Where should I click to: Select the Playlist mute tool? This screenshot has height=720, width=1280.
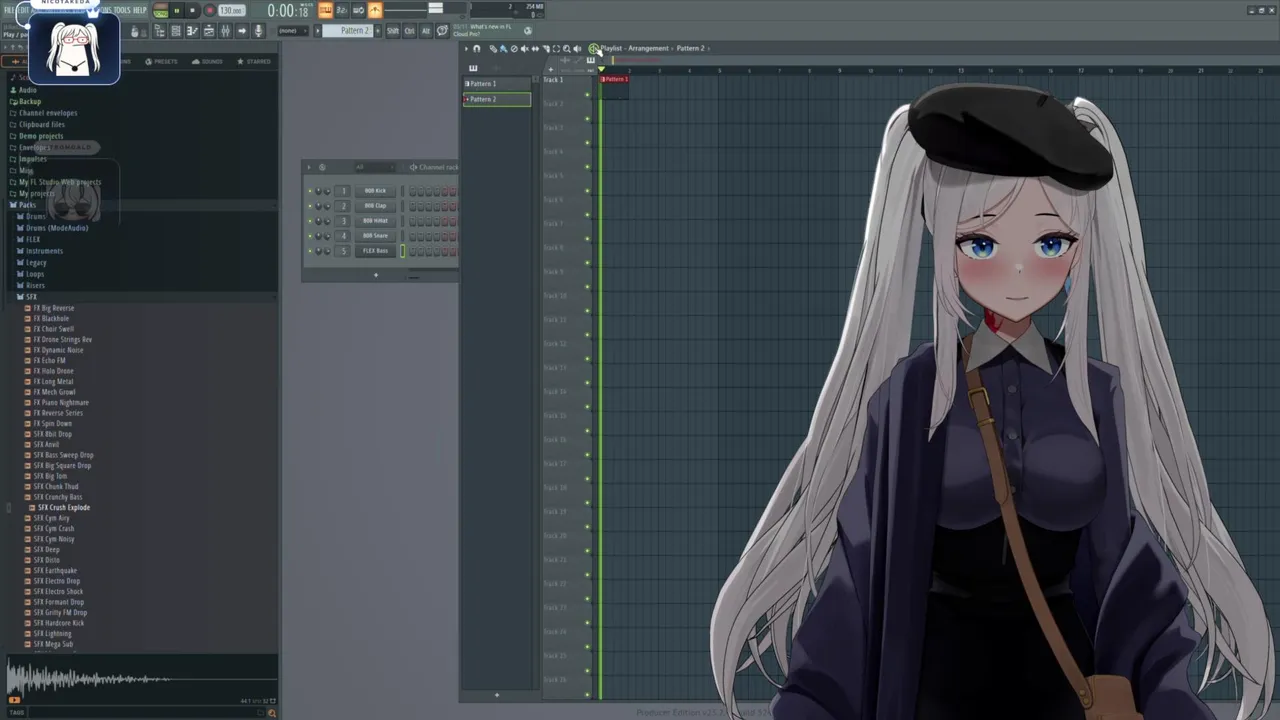point(525,49)
